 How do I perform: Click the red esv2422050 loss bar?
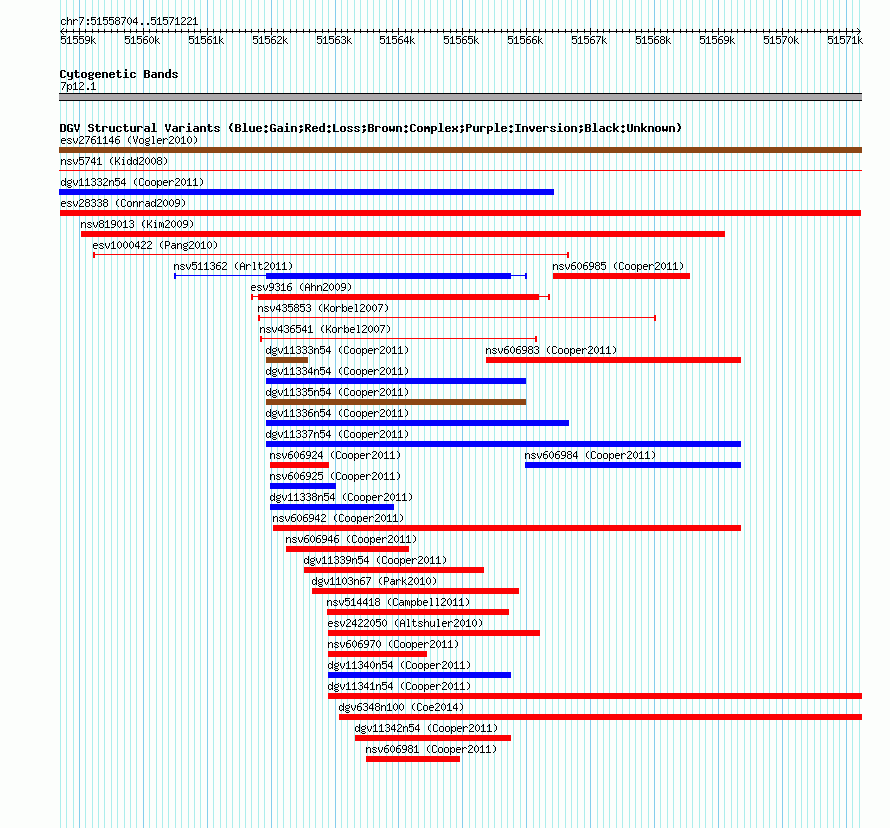(x=434, y=633)
